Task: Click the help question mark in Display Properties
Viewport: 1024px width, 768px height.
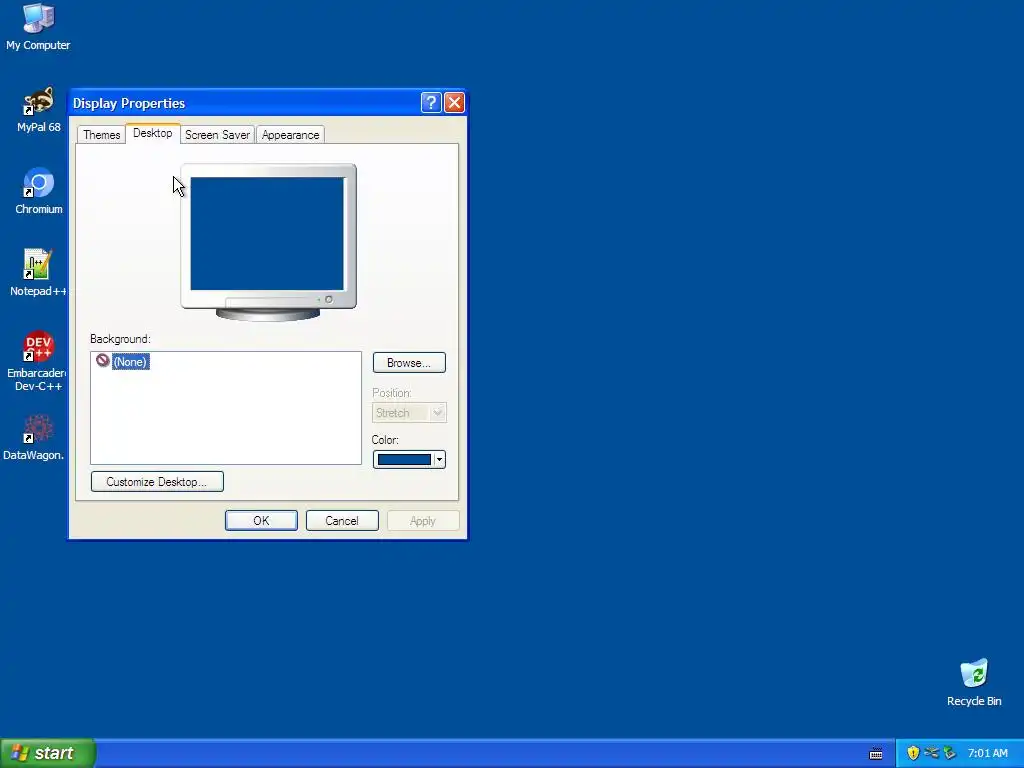Action: [x=431, y=103]
